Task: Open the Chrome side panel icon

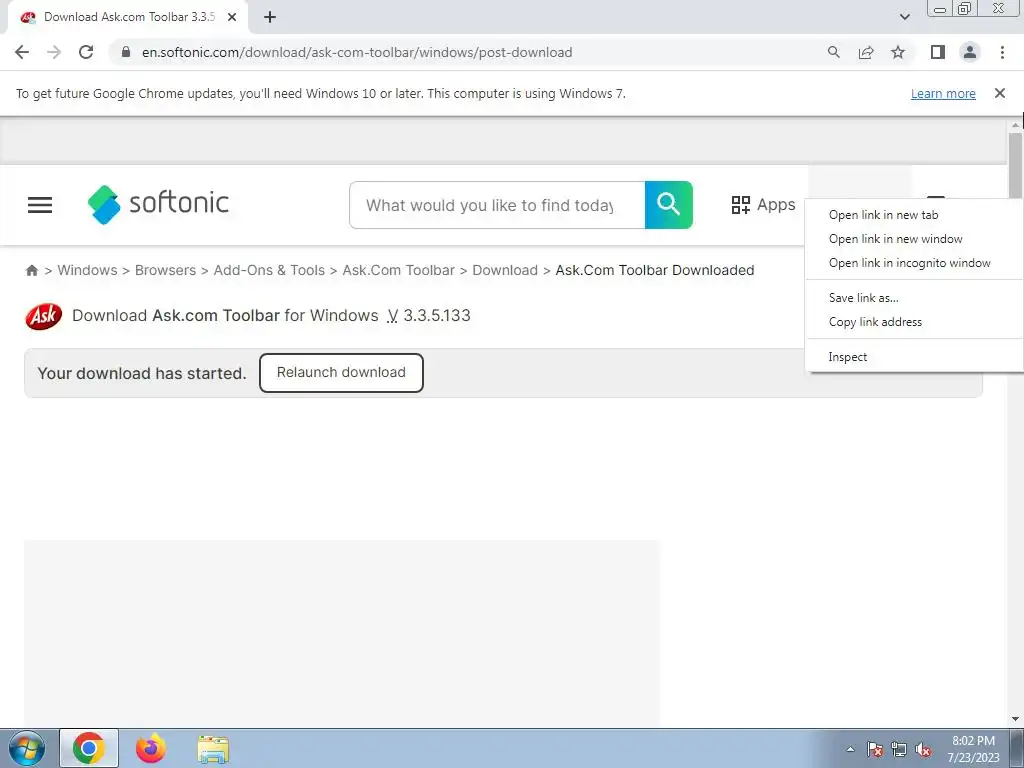Action: 938,52
